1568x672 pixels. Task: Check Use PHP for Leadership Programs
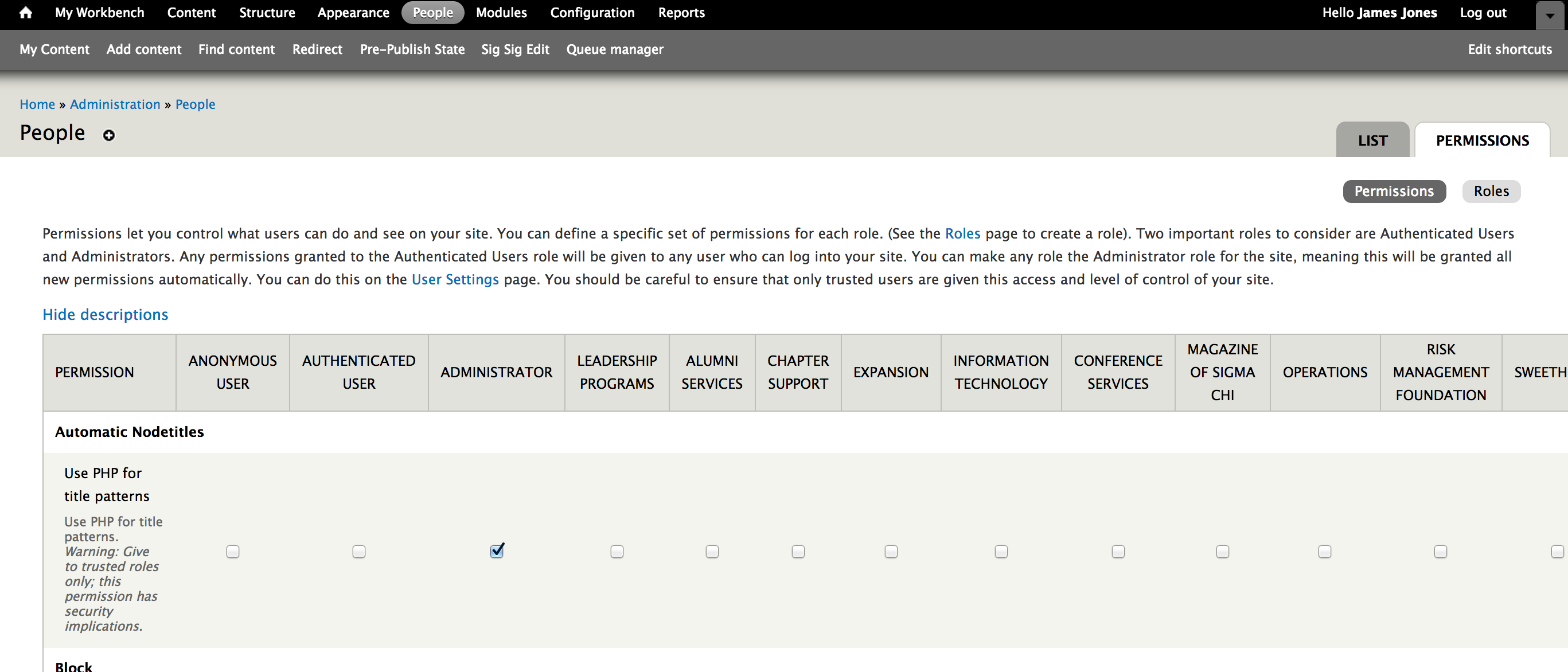(617, 552)
